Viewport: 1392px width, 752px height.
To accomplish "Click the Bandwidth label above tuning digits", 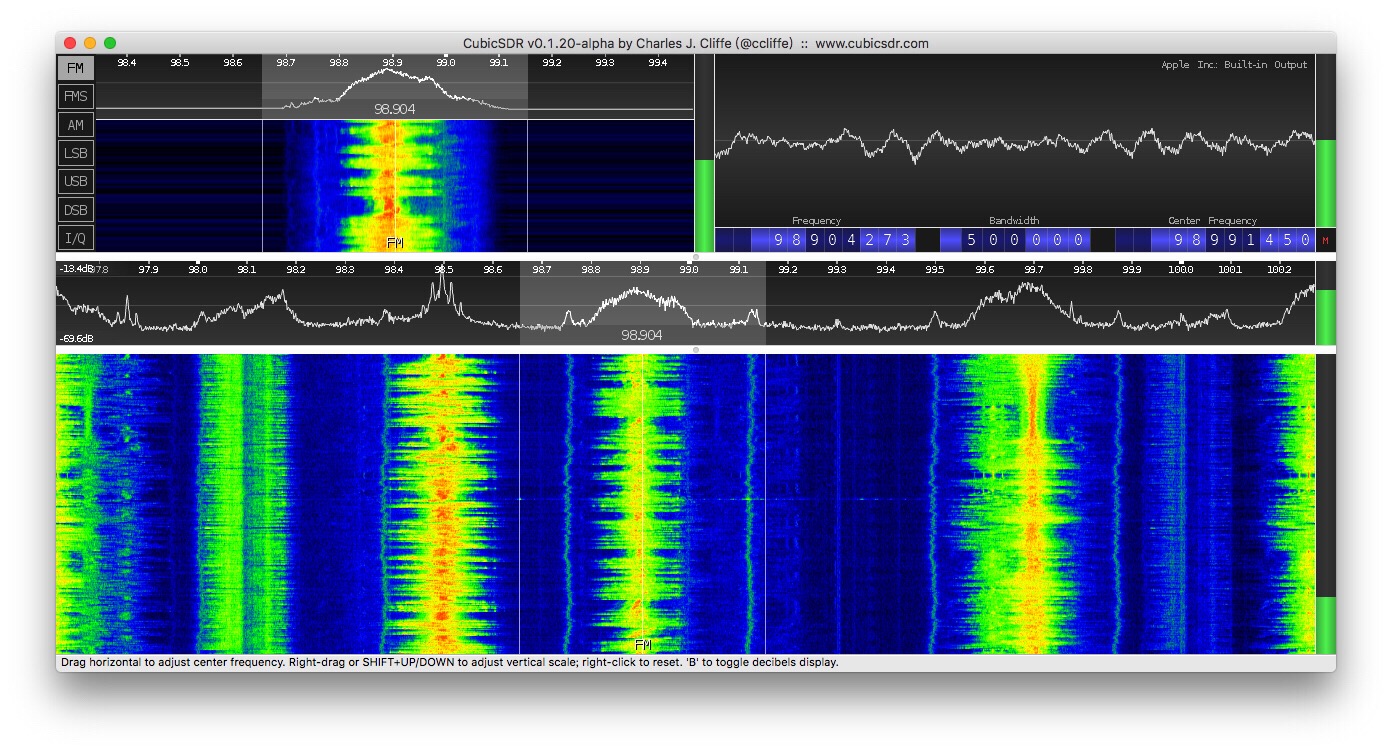I will 1014,221.
